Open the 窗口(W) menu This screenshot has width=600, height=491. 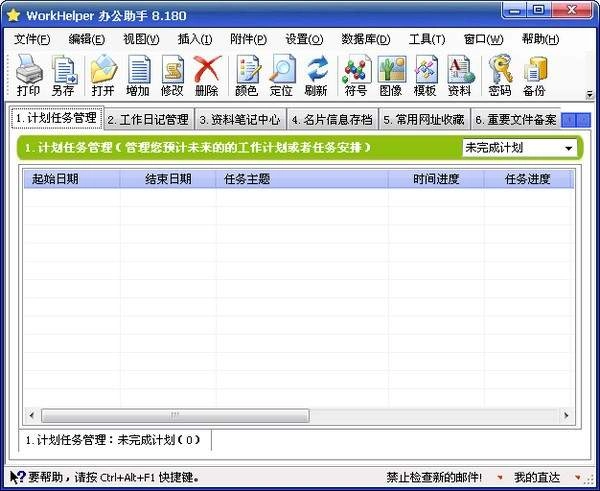(x=484, y=39)
